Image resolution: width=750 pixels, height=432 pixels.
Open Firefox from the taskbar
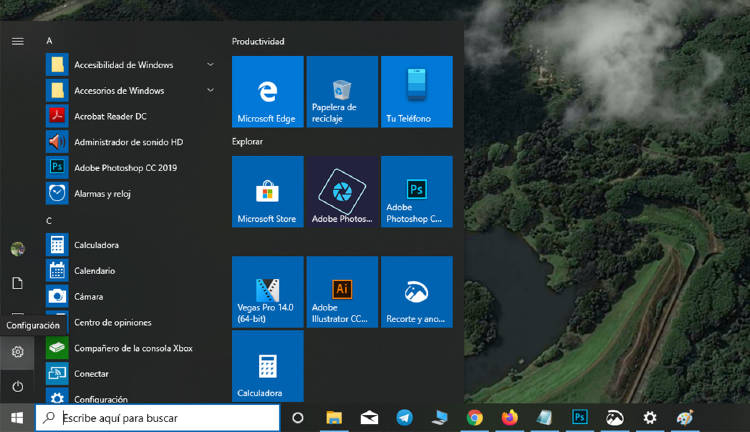click(x=510, y=418)
